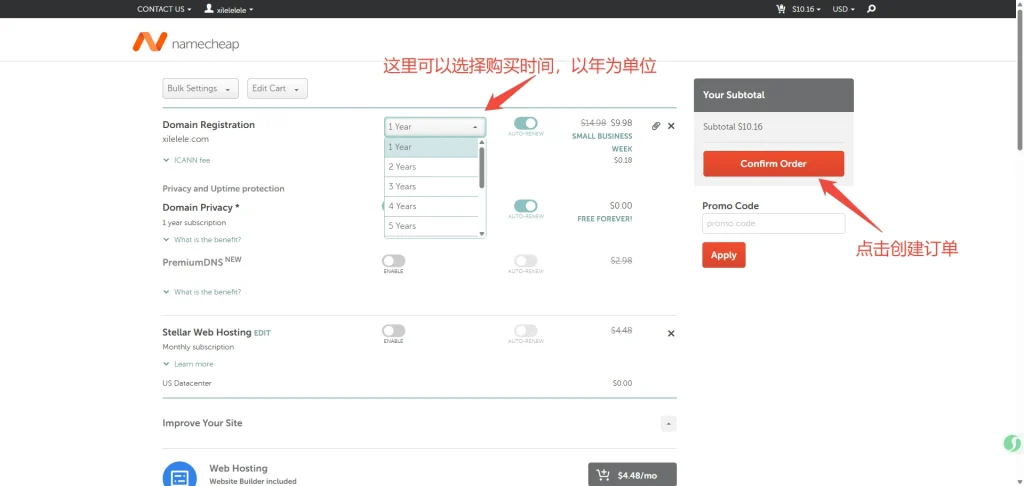Select 3 Years from the duration list
Viewport: 1024px width, 486px height.
431,187
